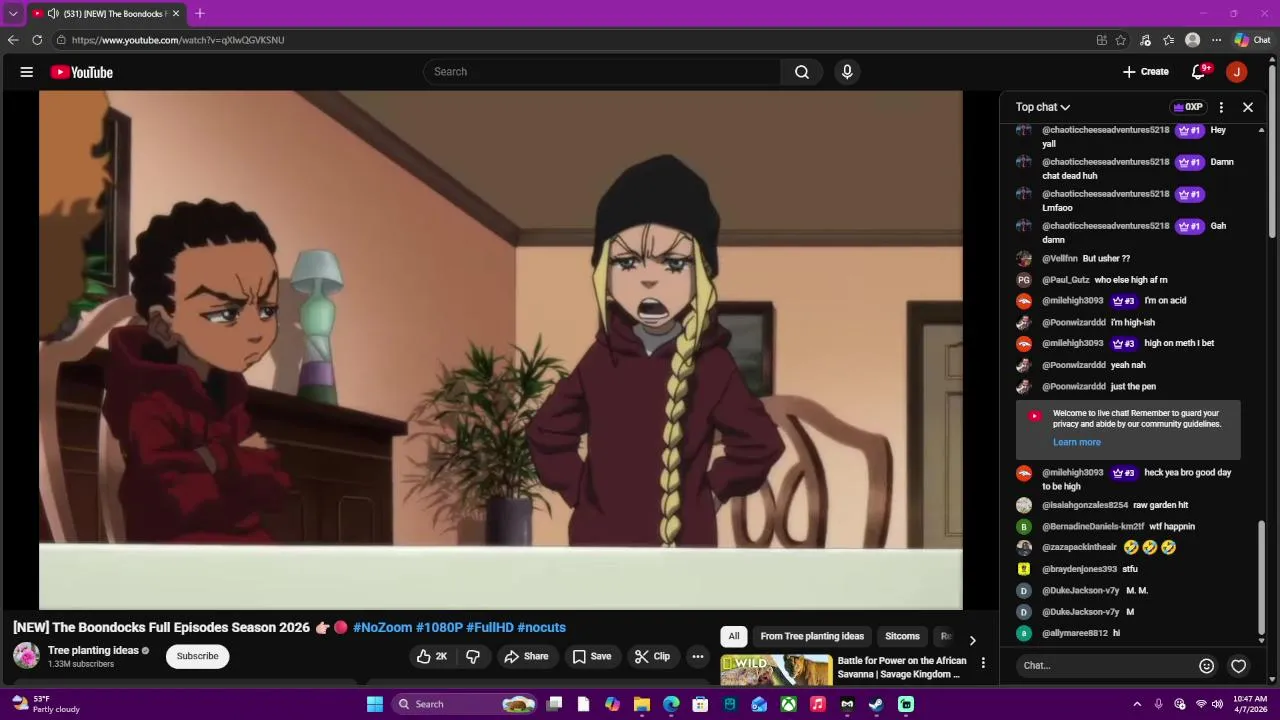Open File Explorer from the taskbar

click(x=642, y=705)
